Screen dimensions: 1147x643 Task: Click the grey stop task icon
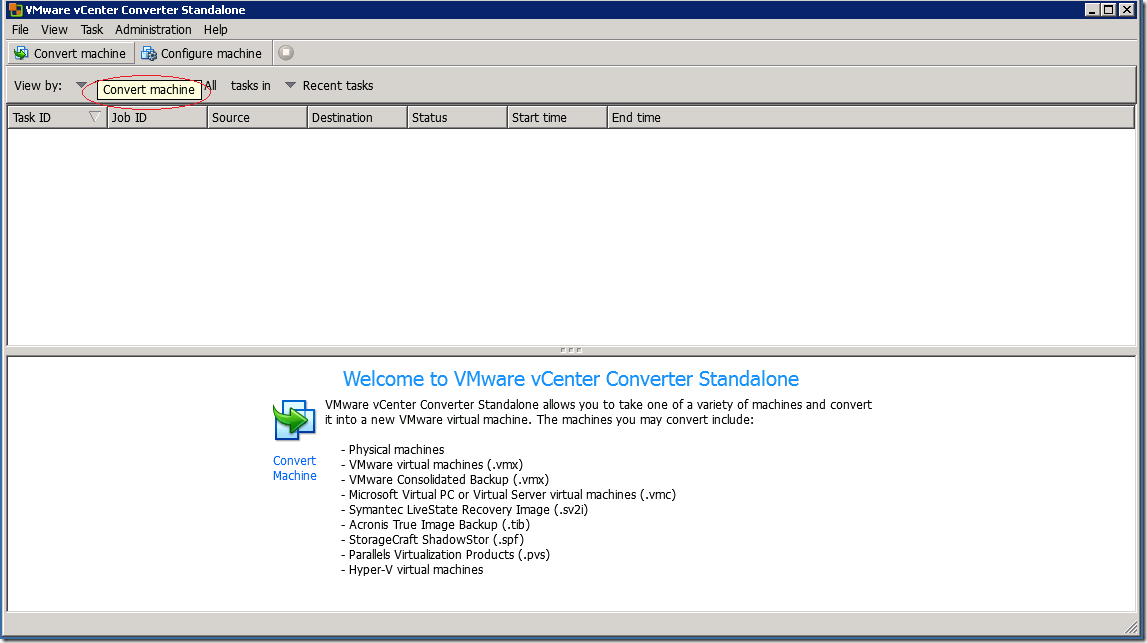pyautogui.click(x=286, y=53)
